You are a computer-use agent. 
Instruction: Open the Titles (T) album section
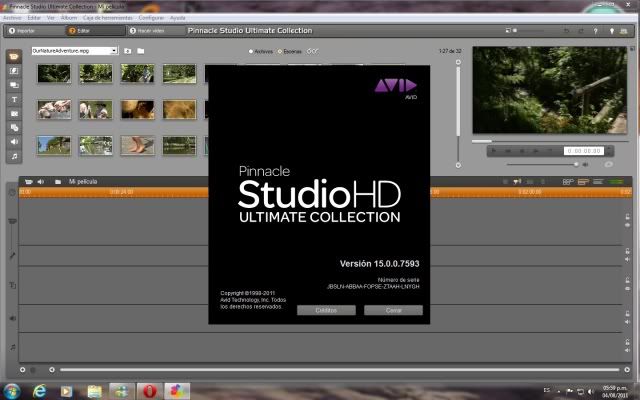[x=15, y=100]
